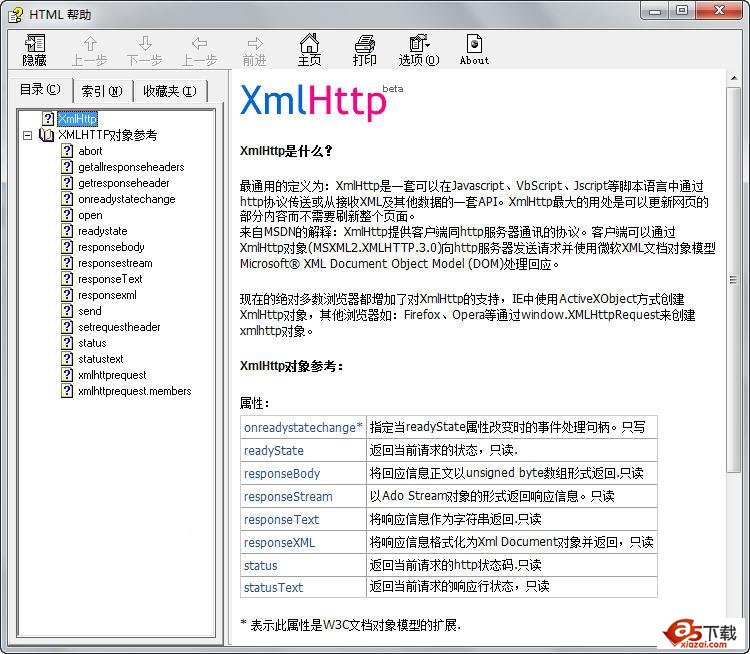Click the HTML 帮助 title bar icon

[x=15, y=14]
